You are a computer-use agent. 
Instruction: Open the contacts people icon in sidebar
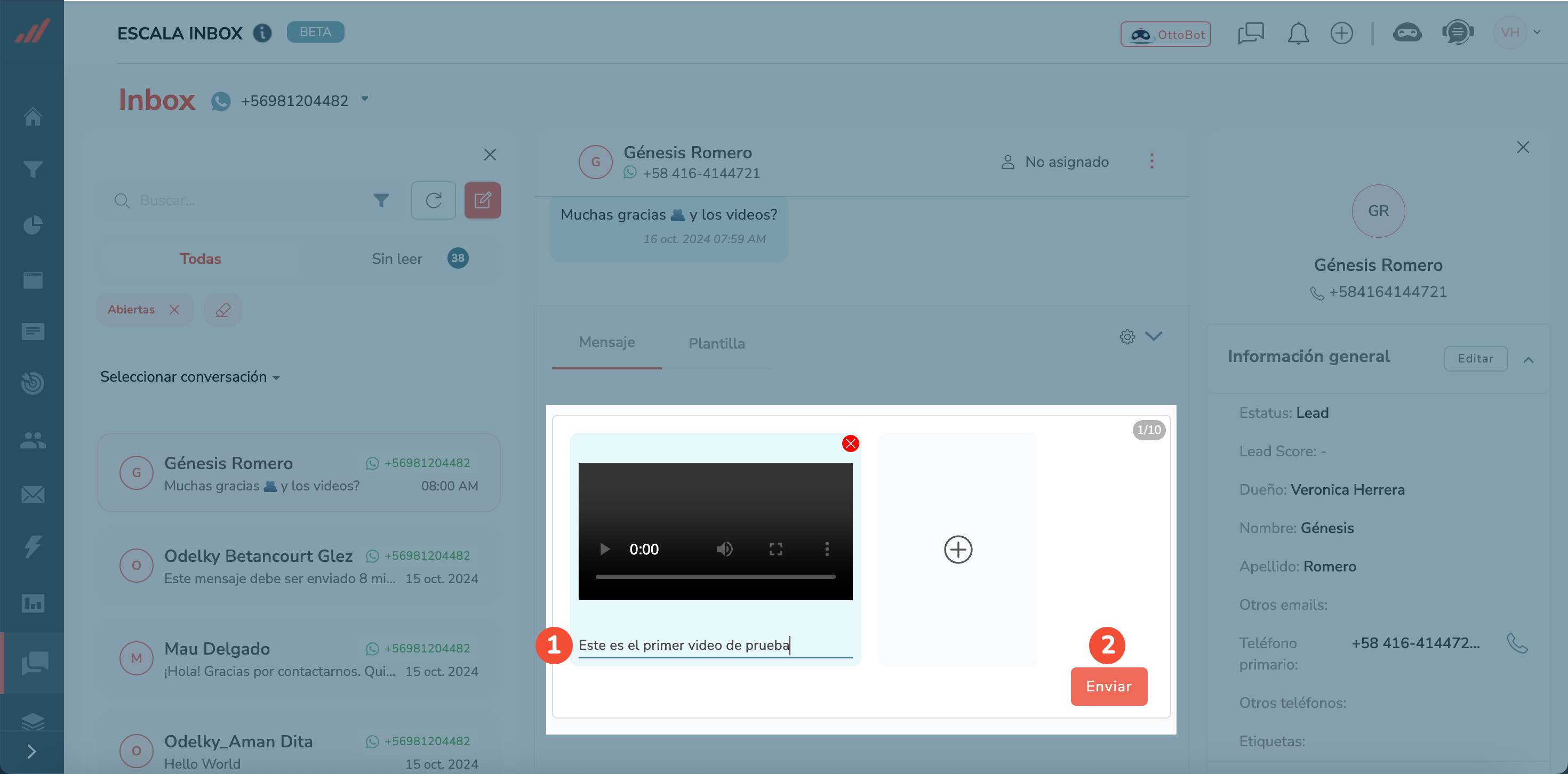point(33,440)
